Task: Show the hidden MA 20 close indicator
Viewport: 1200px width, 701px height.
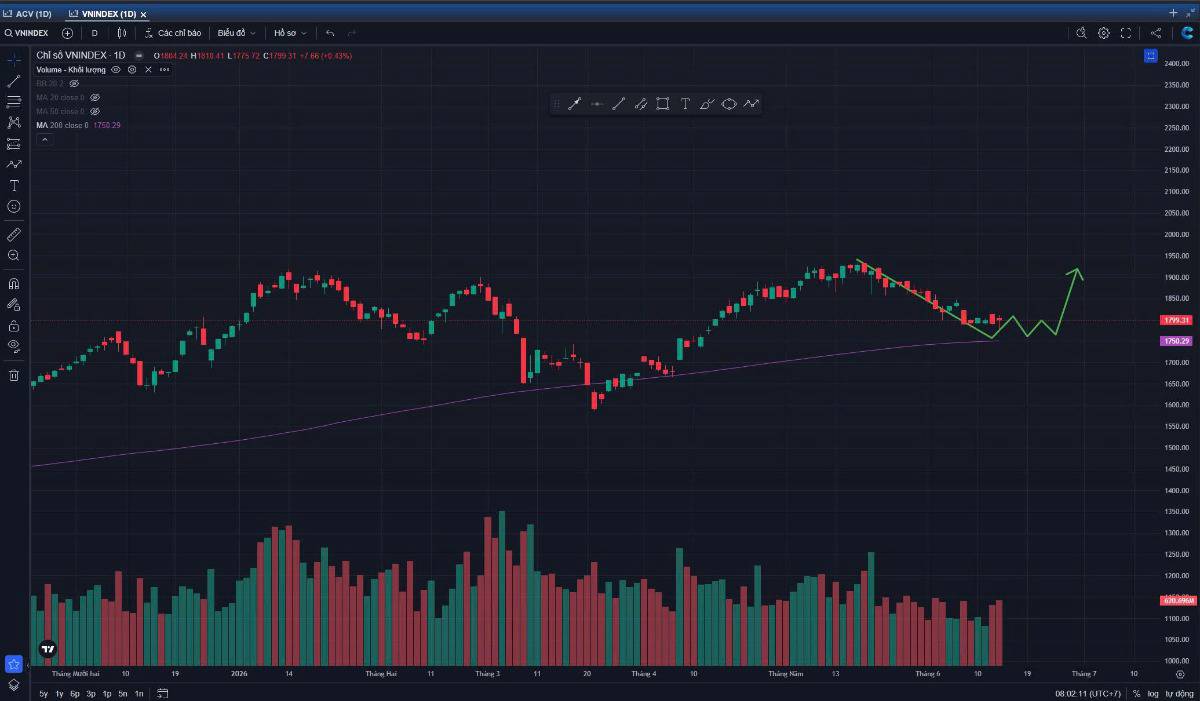Action: [x=95, y=98]
